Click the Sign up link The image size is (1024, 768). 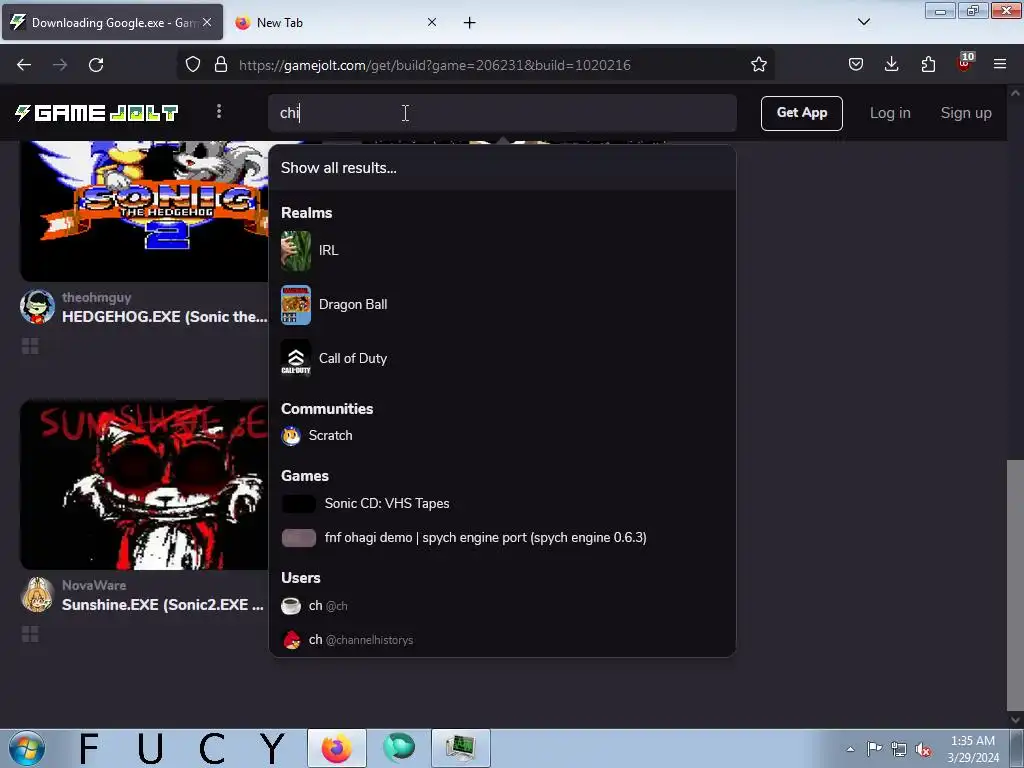point(966,113)
